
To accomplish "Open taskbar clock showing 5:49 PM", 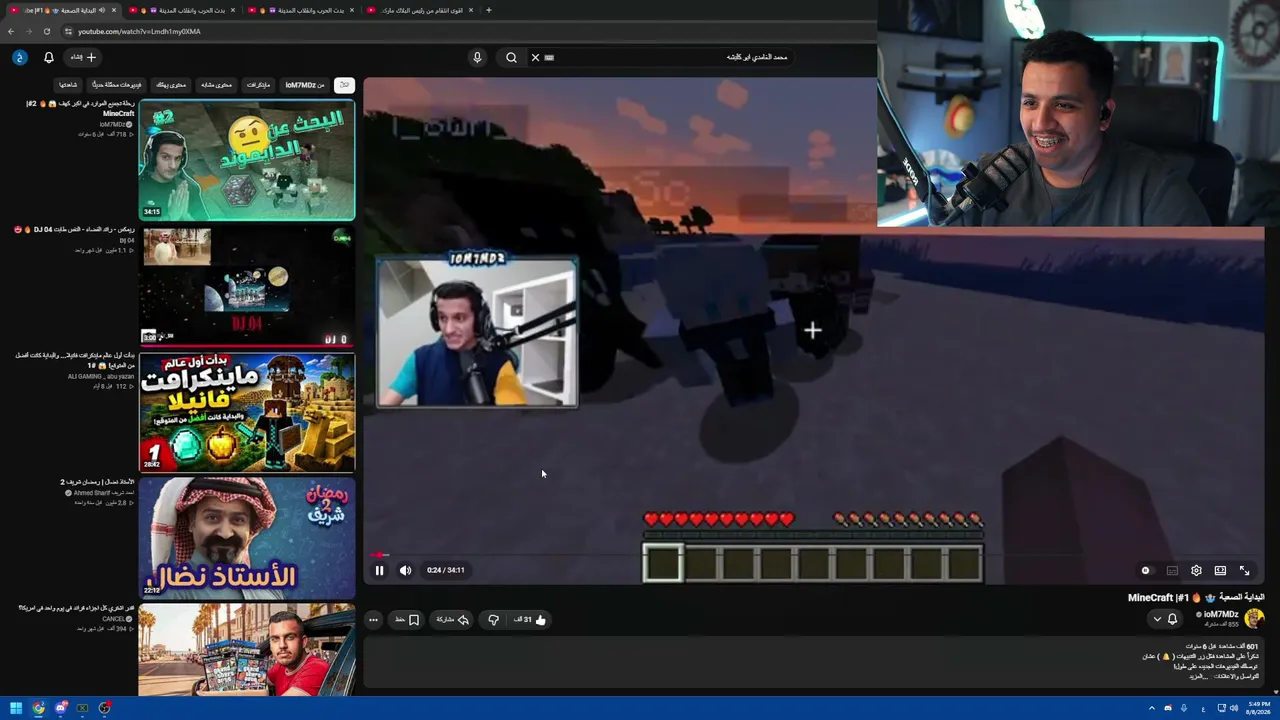I will click(x=1258, y=708).
